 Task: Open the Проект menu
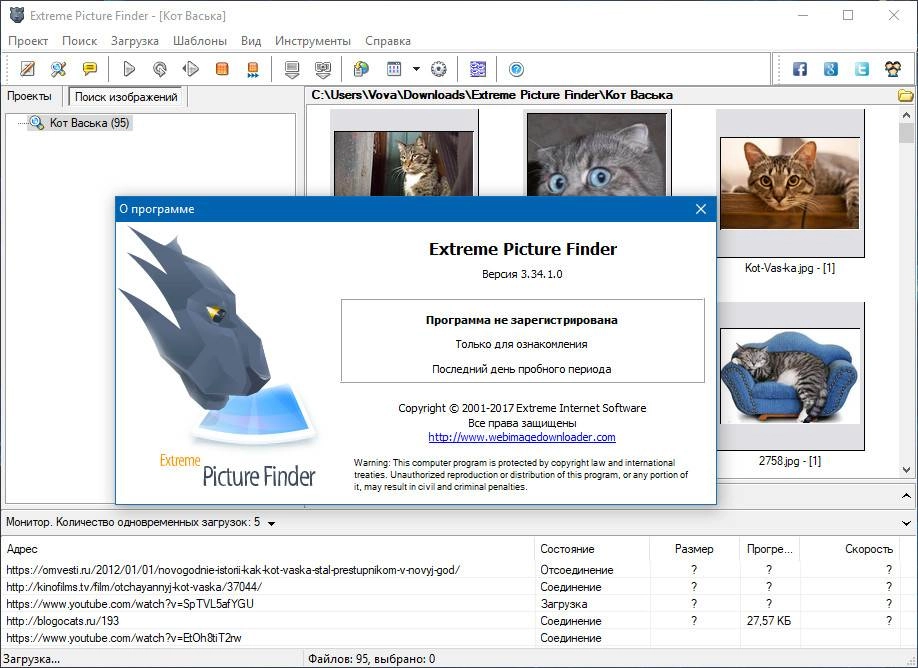tap(28, 41)
